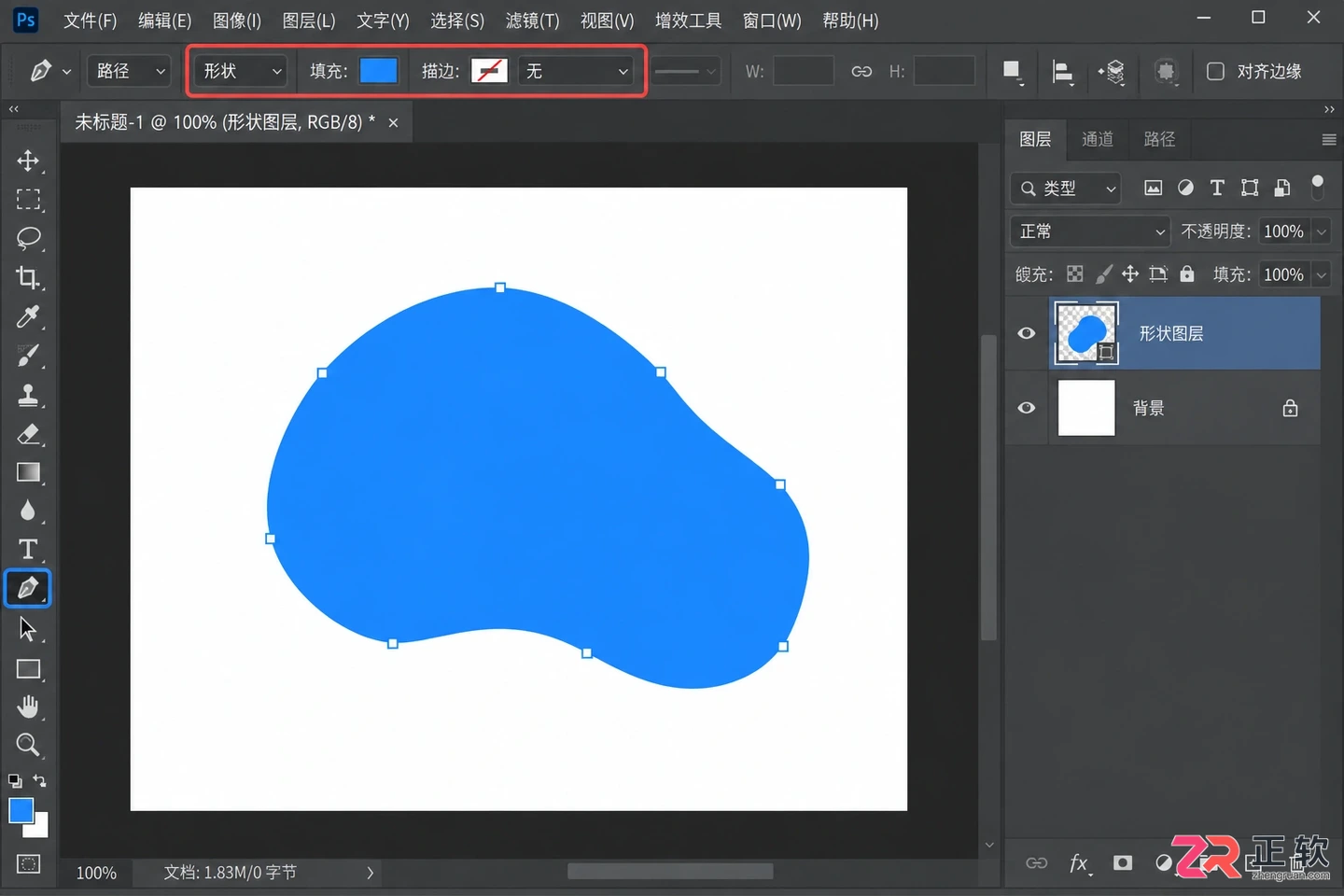
Task: Hide the 形状图层 layer
Action: [1027, 333]
